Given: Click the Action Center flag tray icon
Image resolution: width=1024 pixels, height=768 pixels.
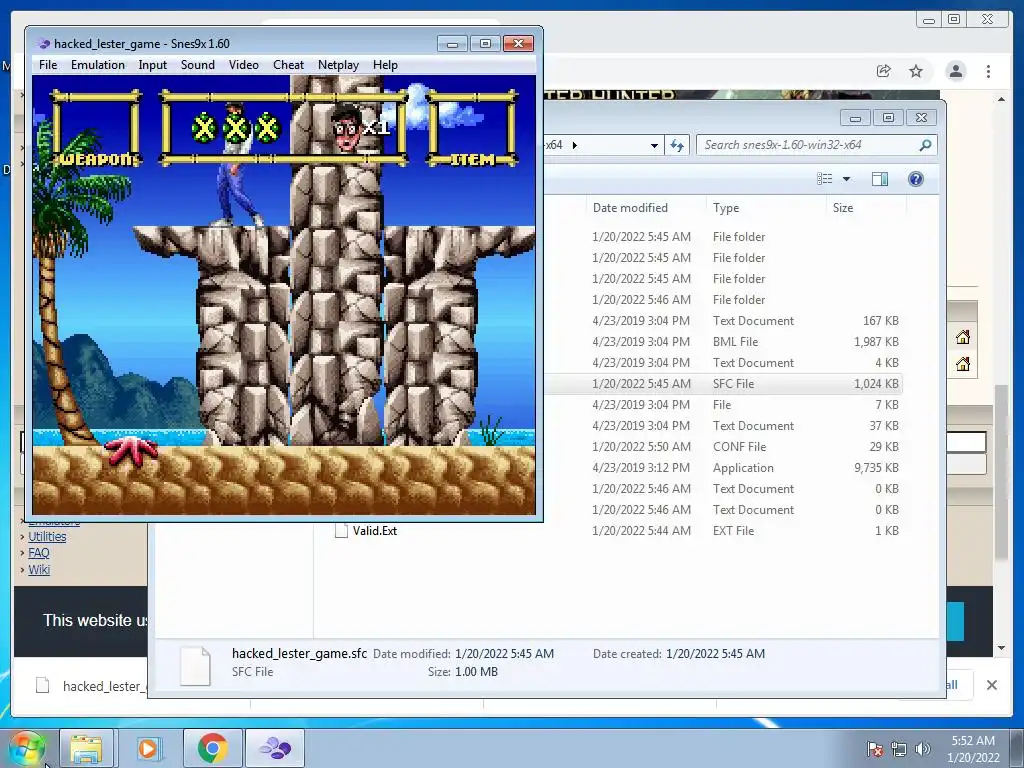Looking at the screenshot, I should click(874, 749).
